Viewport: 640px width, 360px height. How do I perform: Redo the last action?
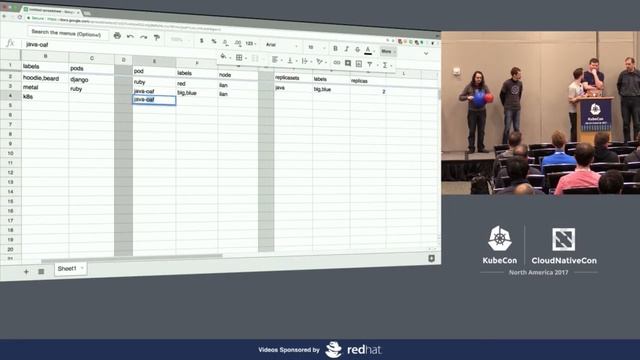(143, 37)
